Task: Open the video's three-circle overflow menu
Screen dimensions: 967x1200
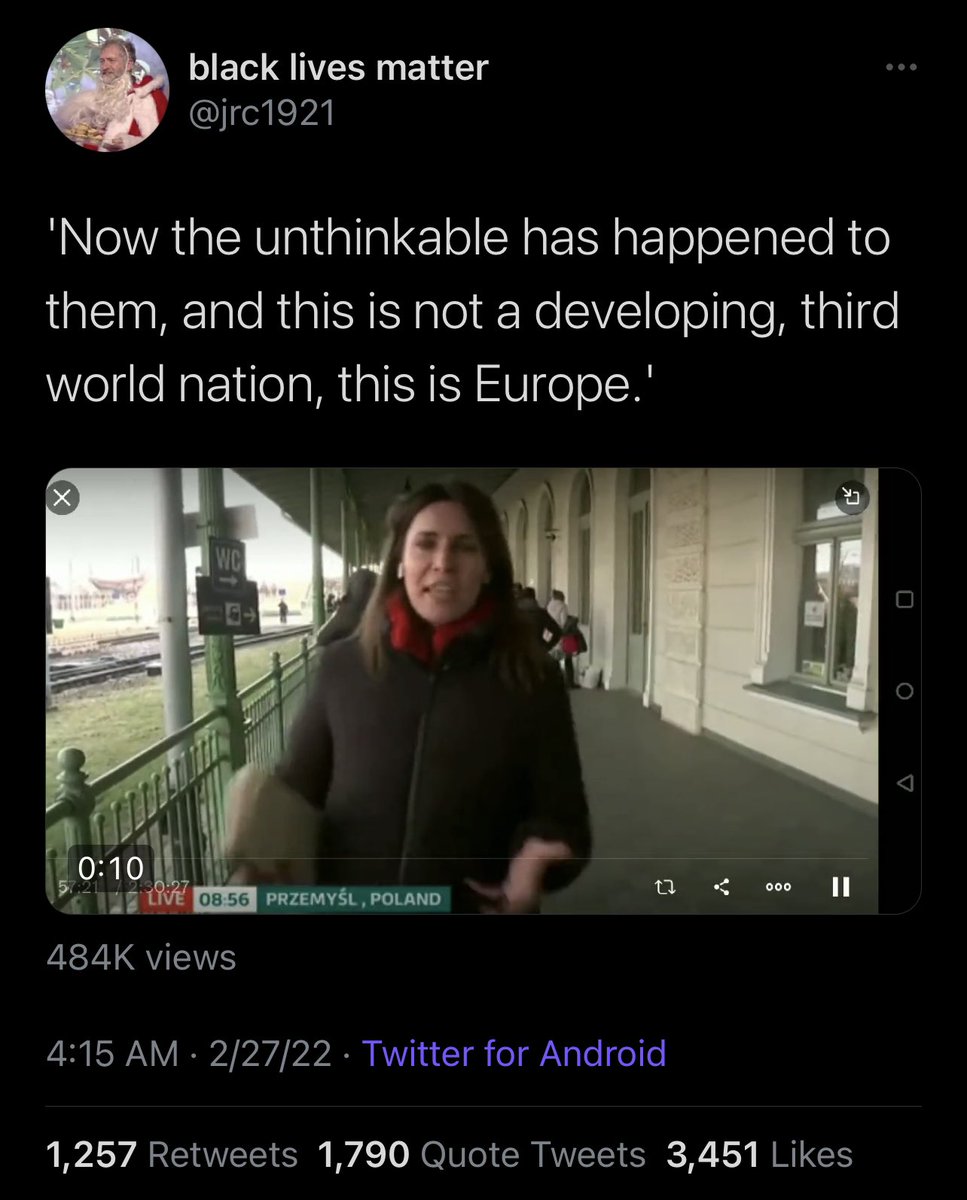Action: [x=779, y=887]
